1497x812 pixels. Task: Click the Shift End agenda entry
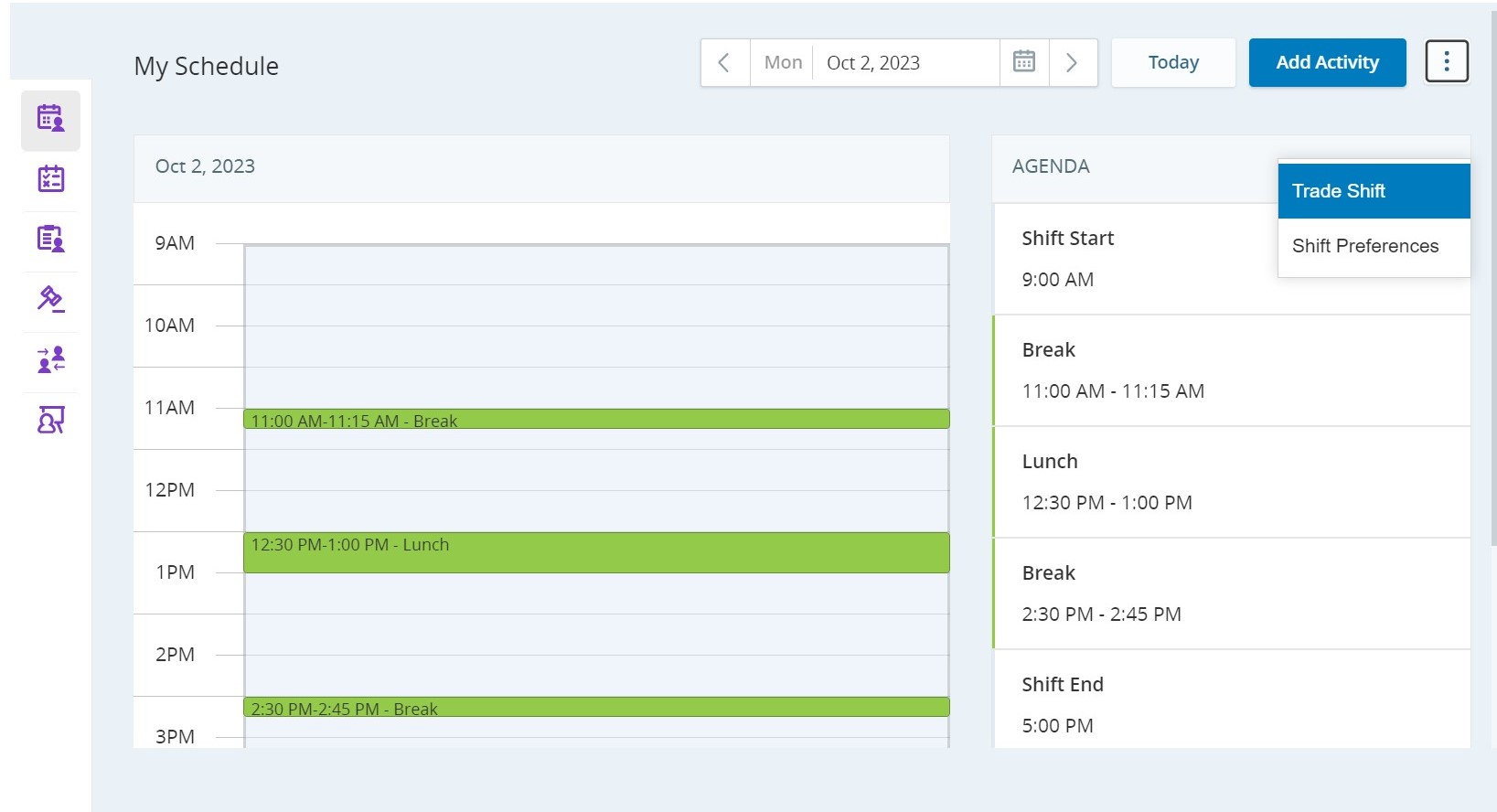point(1231,704)
